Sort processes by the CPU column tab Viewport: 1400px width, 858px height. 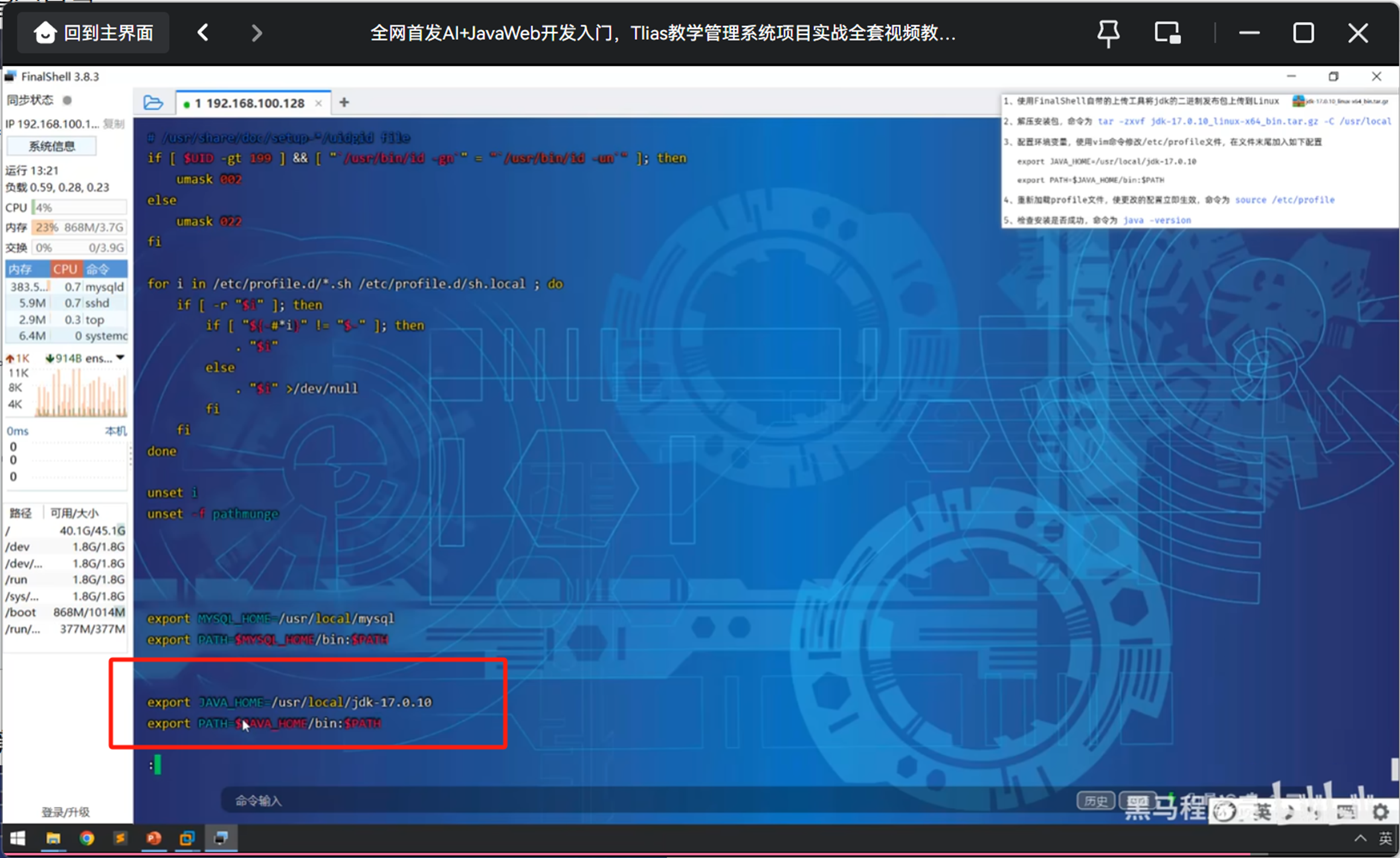tap(65, 269)
